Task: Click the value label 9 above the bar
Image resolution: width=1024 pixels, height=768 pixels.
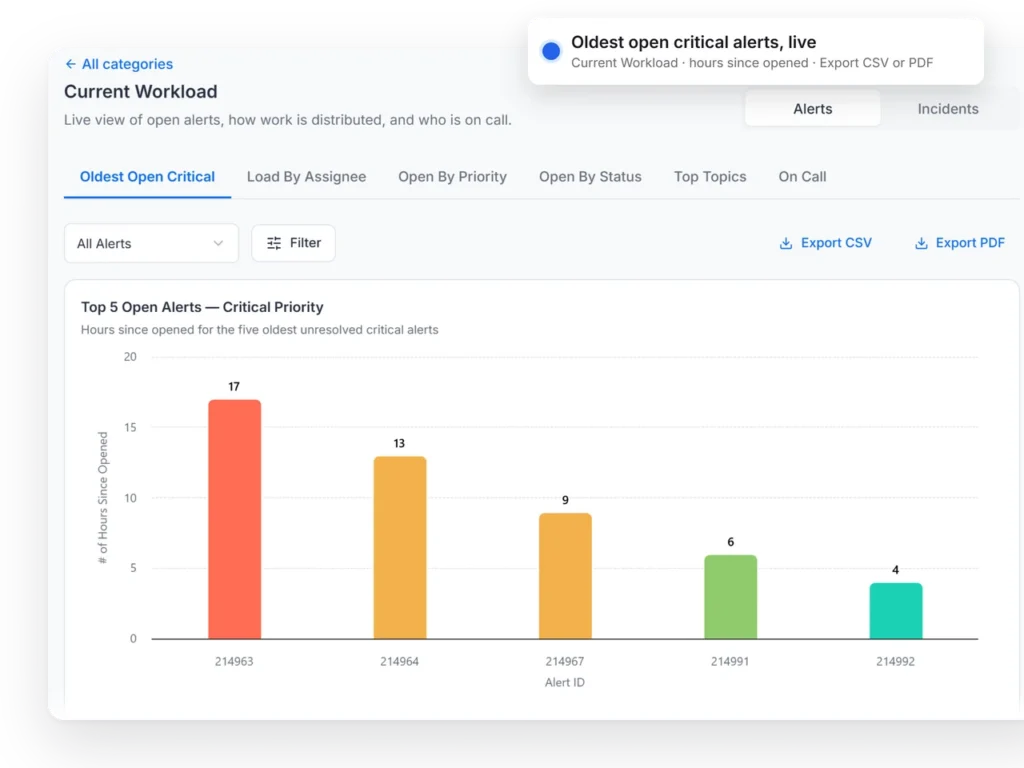Action: (565, 500)
